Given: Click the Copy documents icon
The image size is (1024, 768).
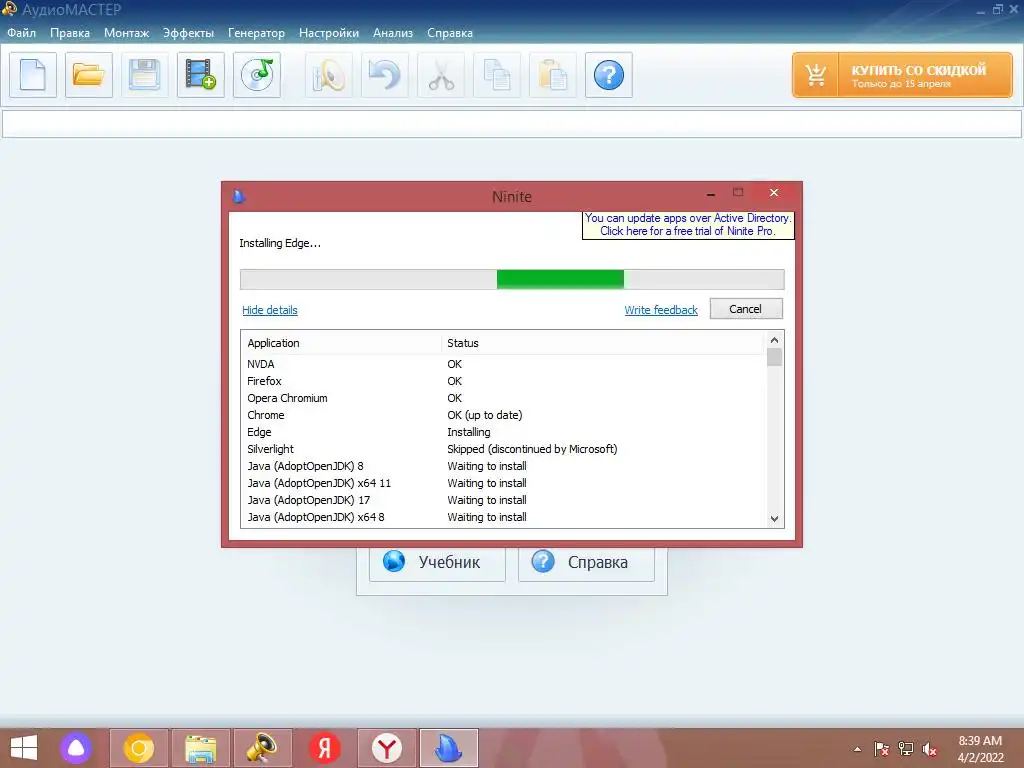Looking at the screenshot, I should 496,75.
